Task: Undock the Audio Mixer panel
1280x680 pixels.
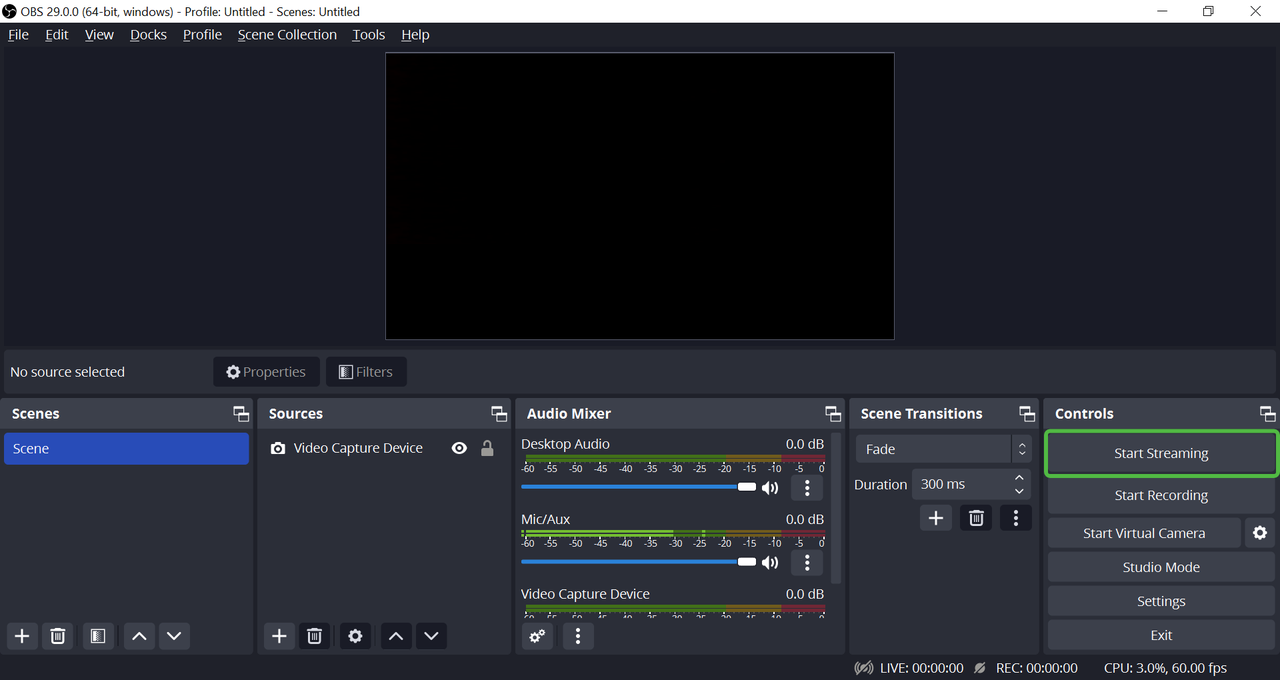Action: point(832,414)
